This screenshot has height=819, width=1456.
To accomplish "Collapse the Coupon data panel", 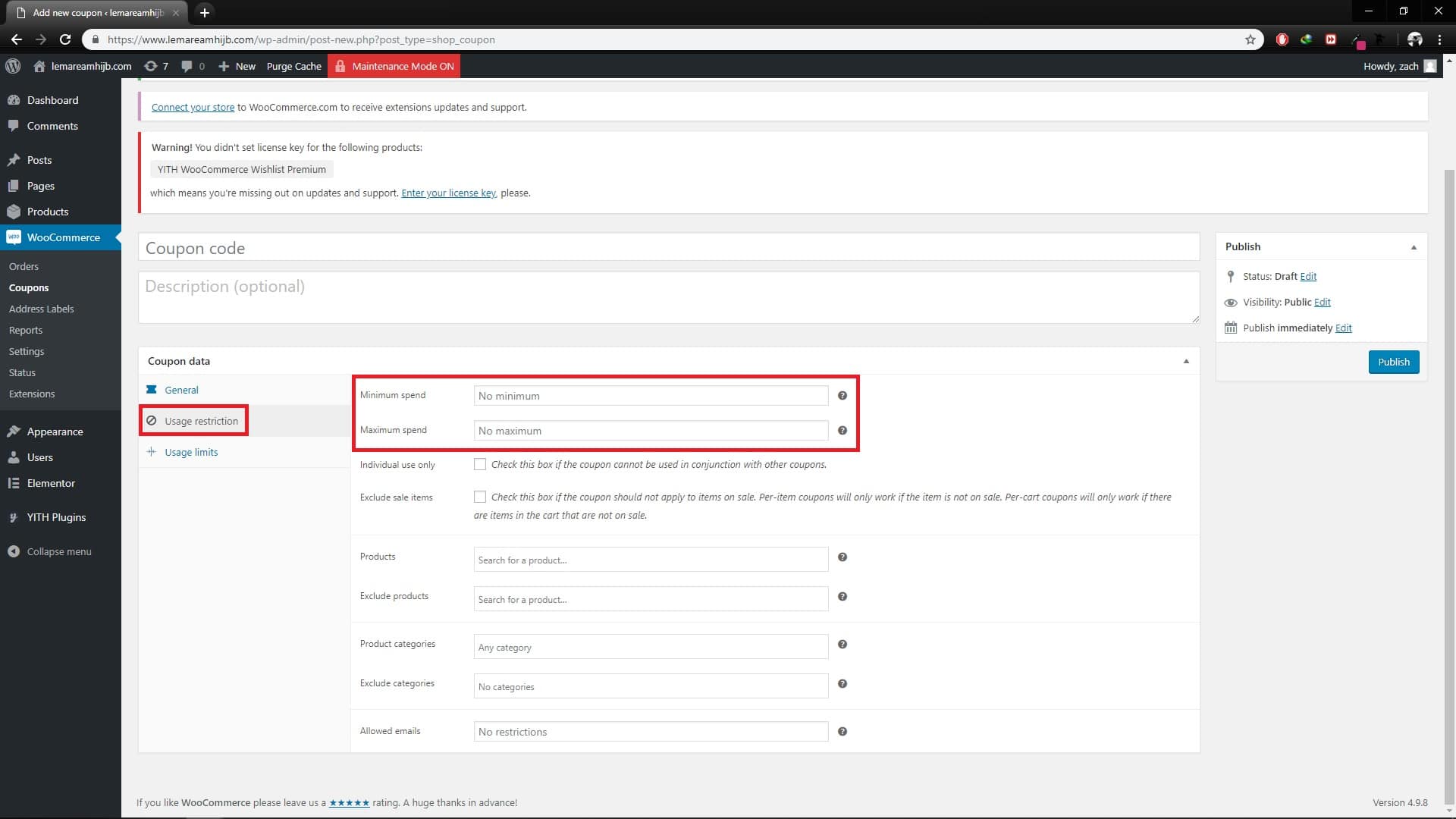I will [1186, 361].
